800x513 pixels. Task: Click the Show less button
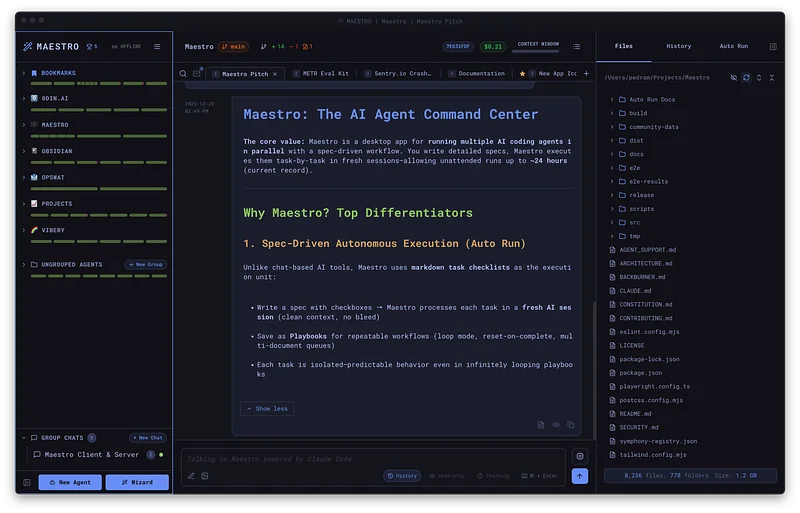(267, 408)
